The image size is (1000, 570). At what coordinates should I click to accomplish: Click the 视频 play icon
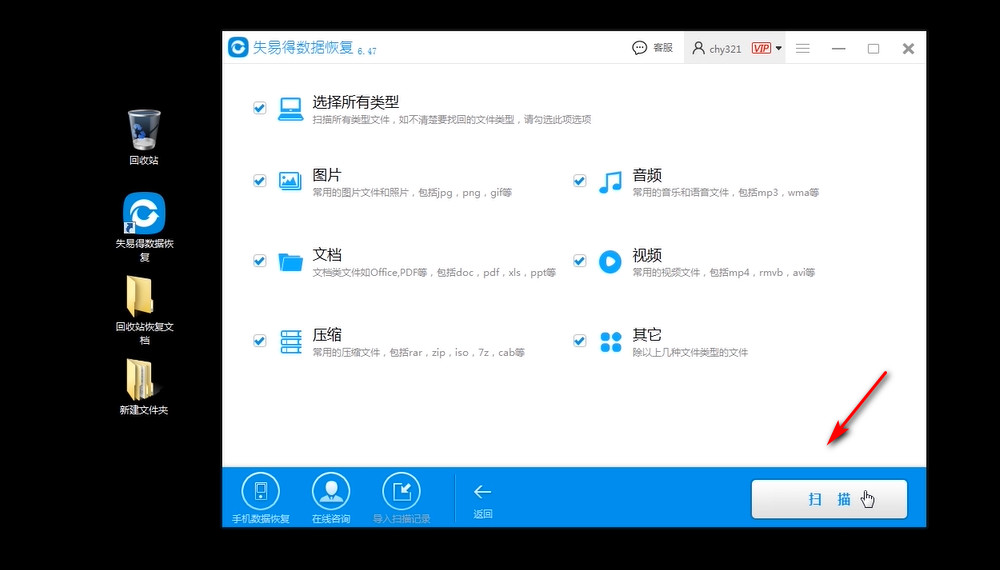[610, 261]
